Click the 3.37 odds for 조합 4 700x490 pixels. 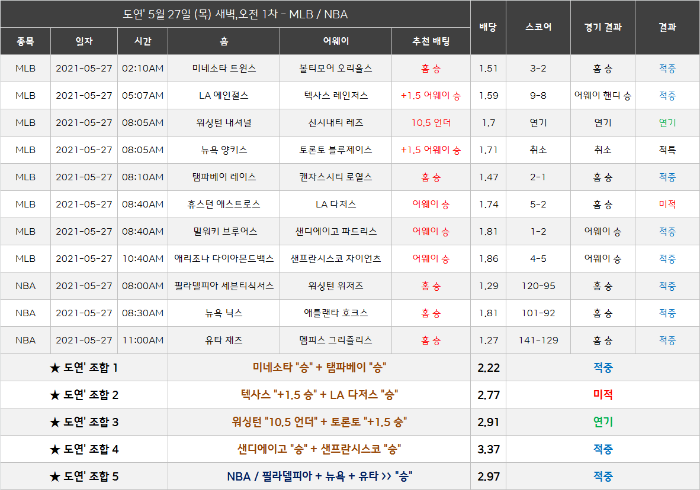tap(488, 449)
